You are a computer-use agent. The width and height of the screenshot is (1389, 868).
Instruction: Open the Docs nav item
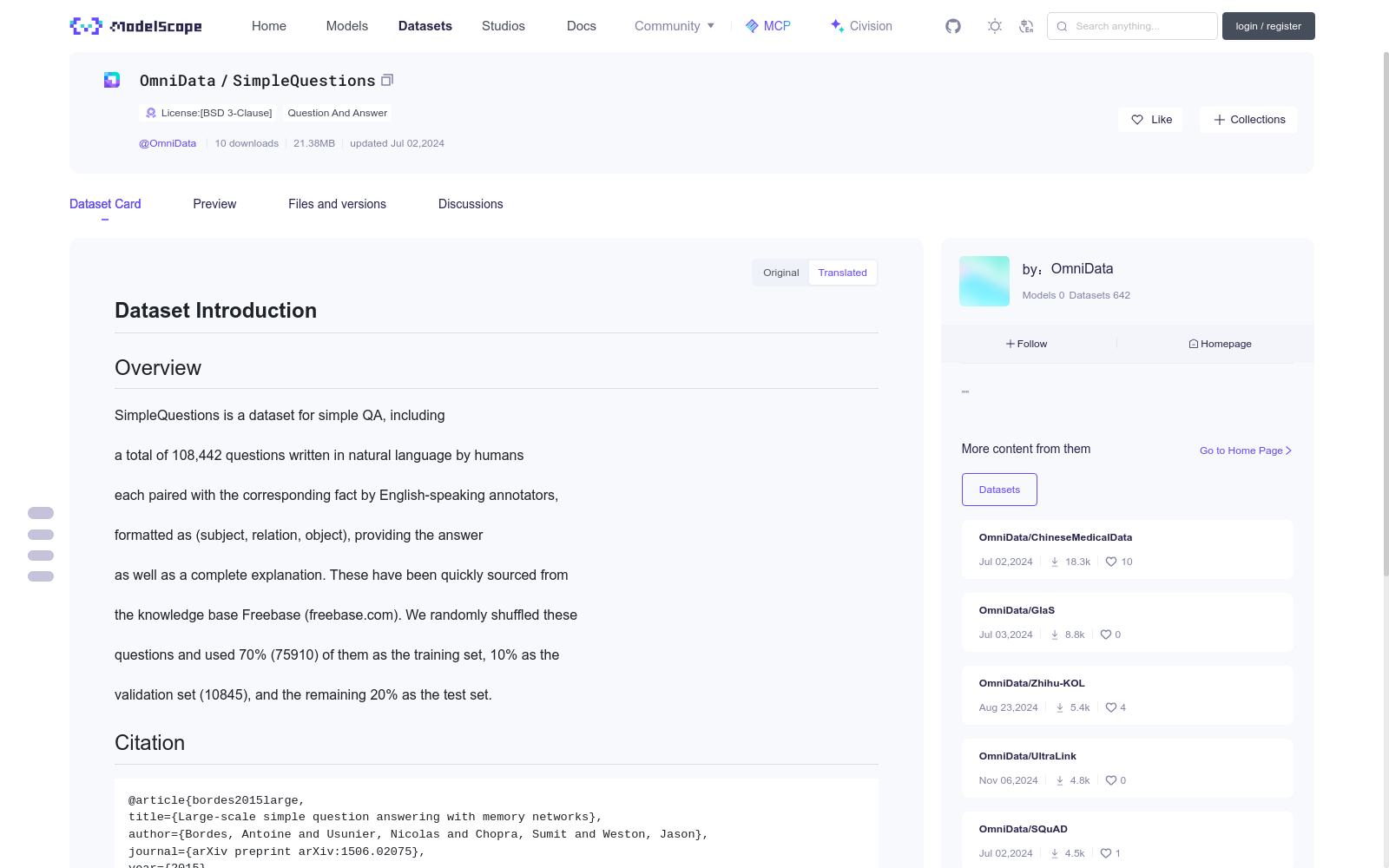pyautogui.click(x=582, y=26)
